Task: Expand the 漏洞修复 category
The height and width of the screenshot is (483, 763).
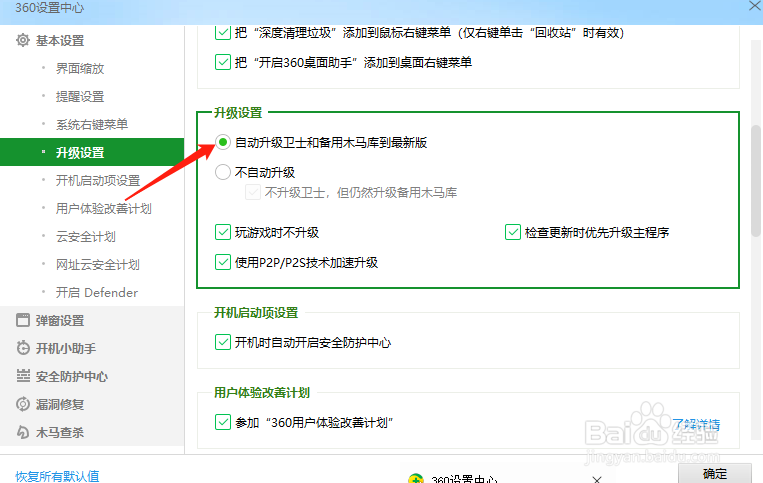Action: point(60,404)
